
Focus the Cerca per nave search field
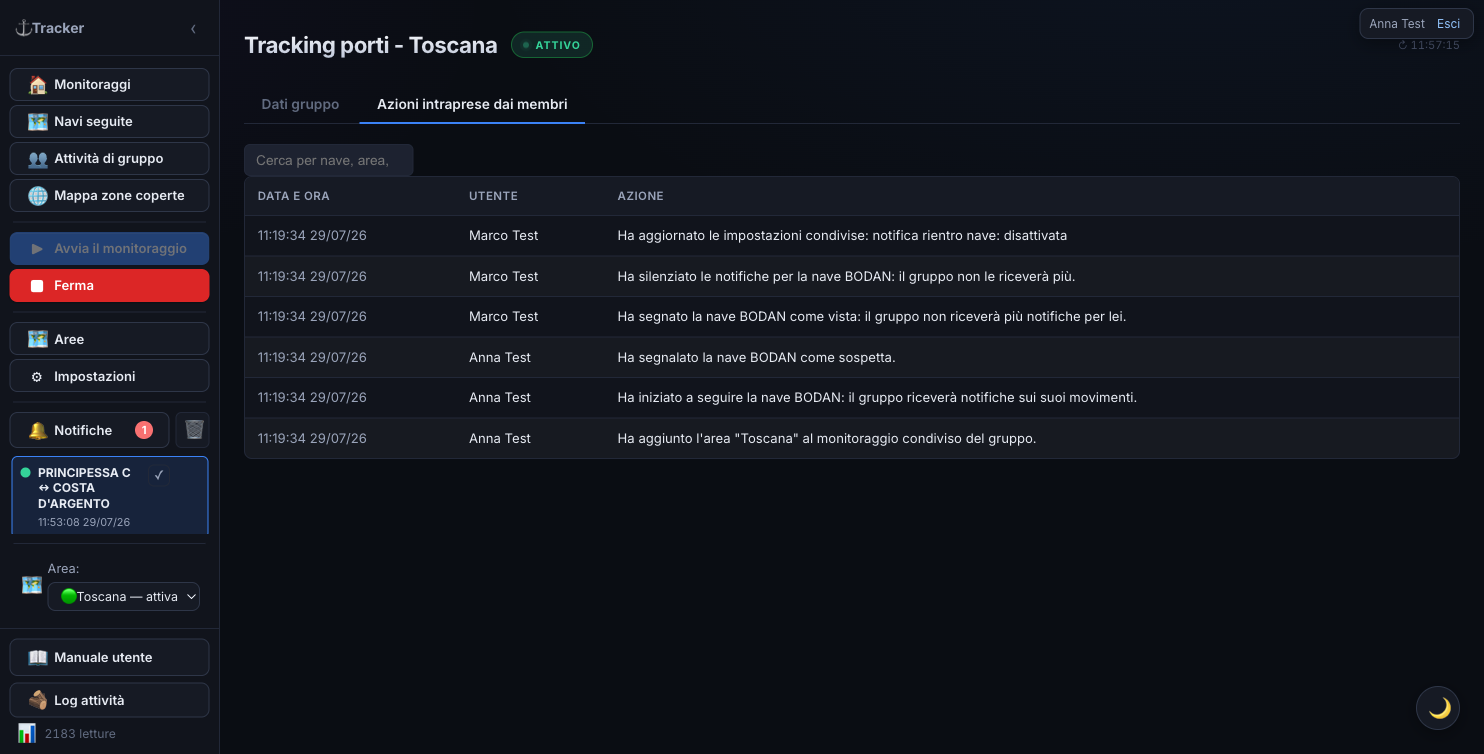coord(328,160)
